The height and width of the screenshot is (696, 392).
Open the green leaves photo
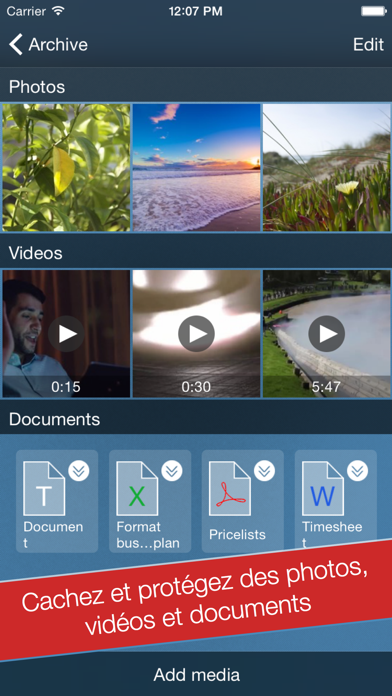point(66,167)
